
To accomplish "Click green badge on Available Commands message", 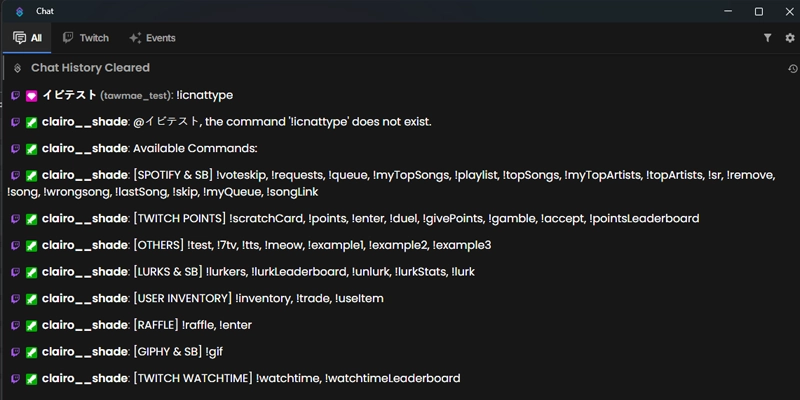I will [x=32, y=149].
